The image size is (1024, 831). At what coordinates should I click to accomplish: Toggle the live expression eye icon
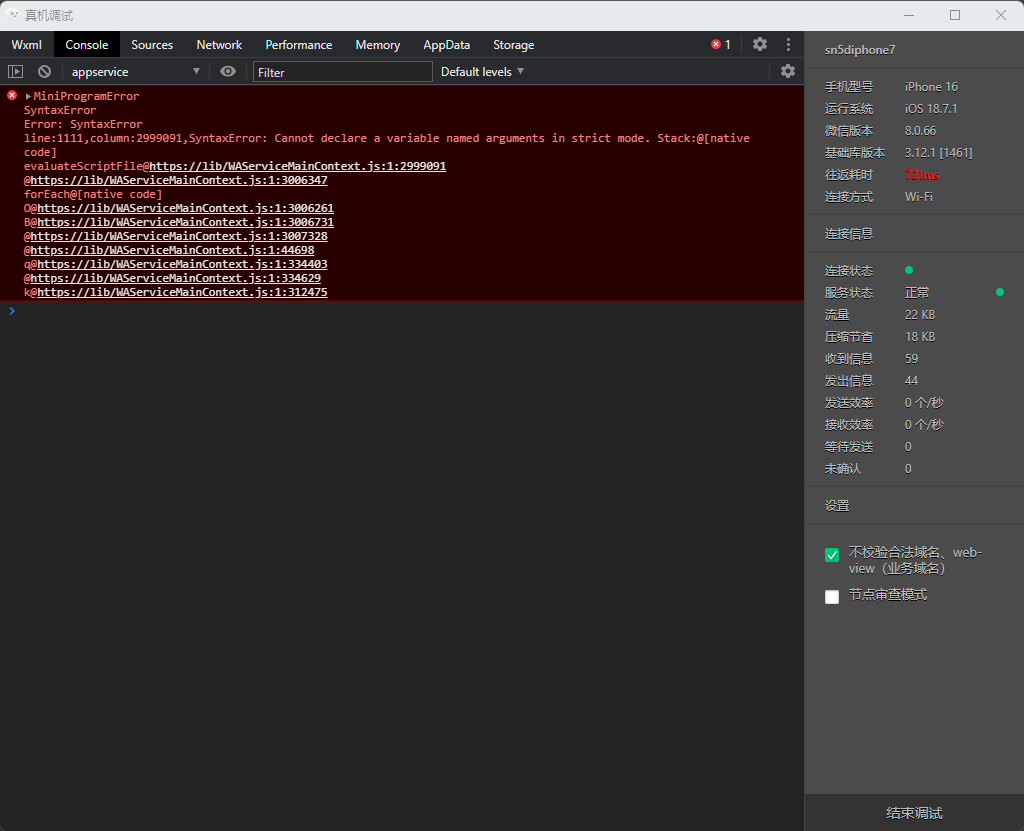(228, 71)
